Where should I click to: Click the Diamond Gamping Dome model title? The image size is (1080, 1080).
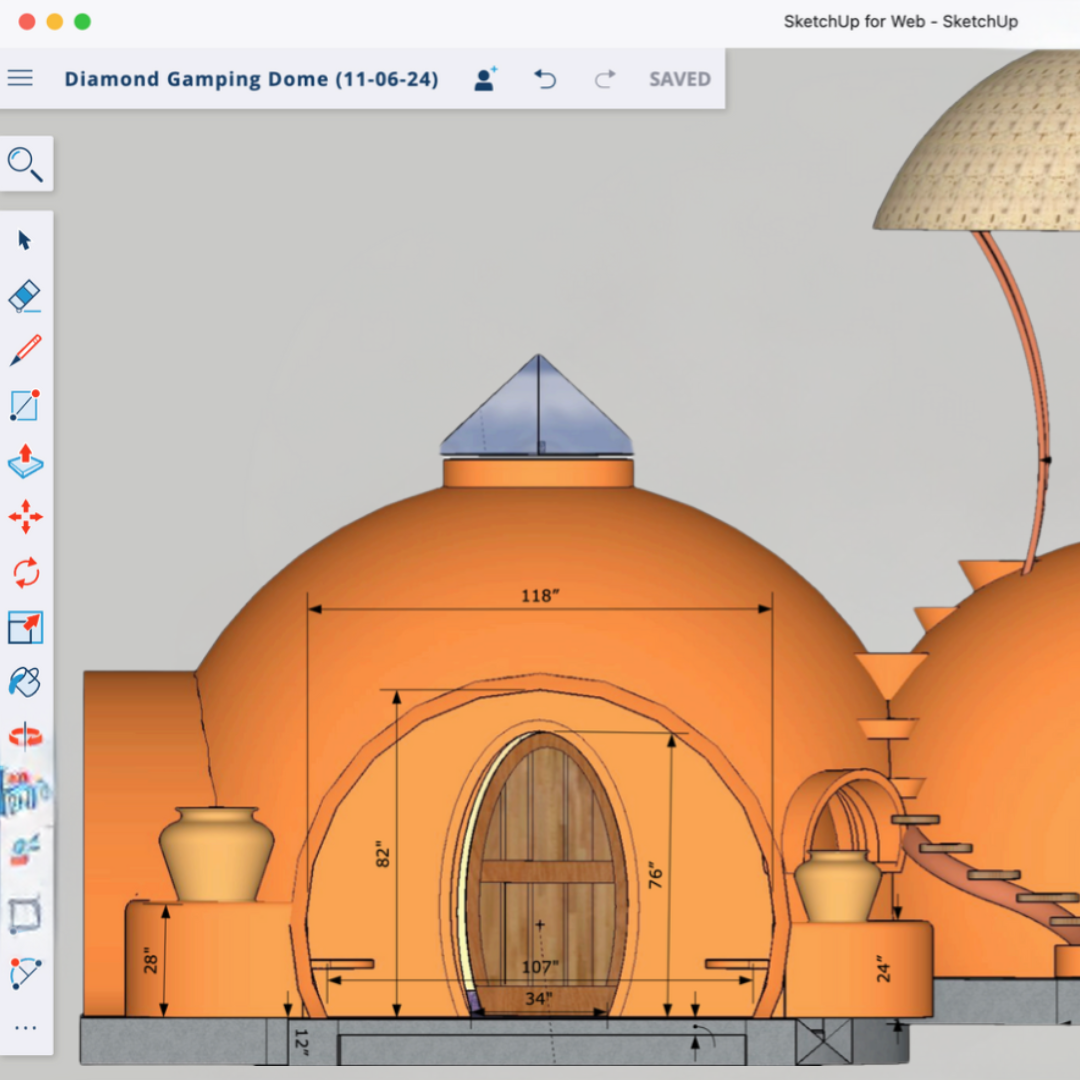(251, 79)
